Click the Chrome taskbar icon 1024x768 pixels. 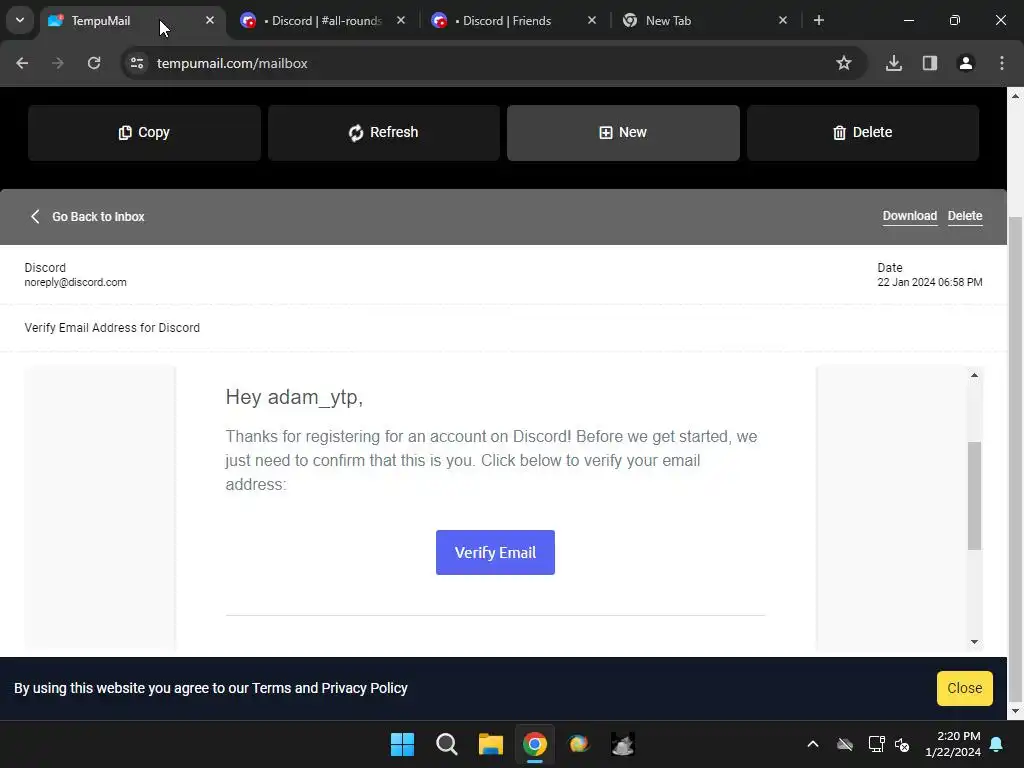tap(535, 744)
